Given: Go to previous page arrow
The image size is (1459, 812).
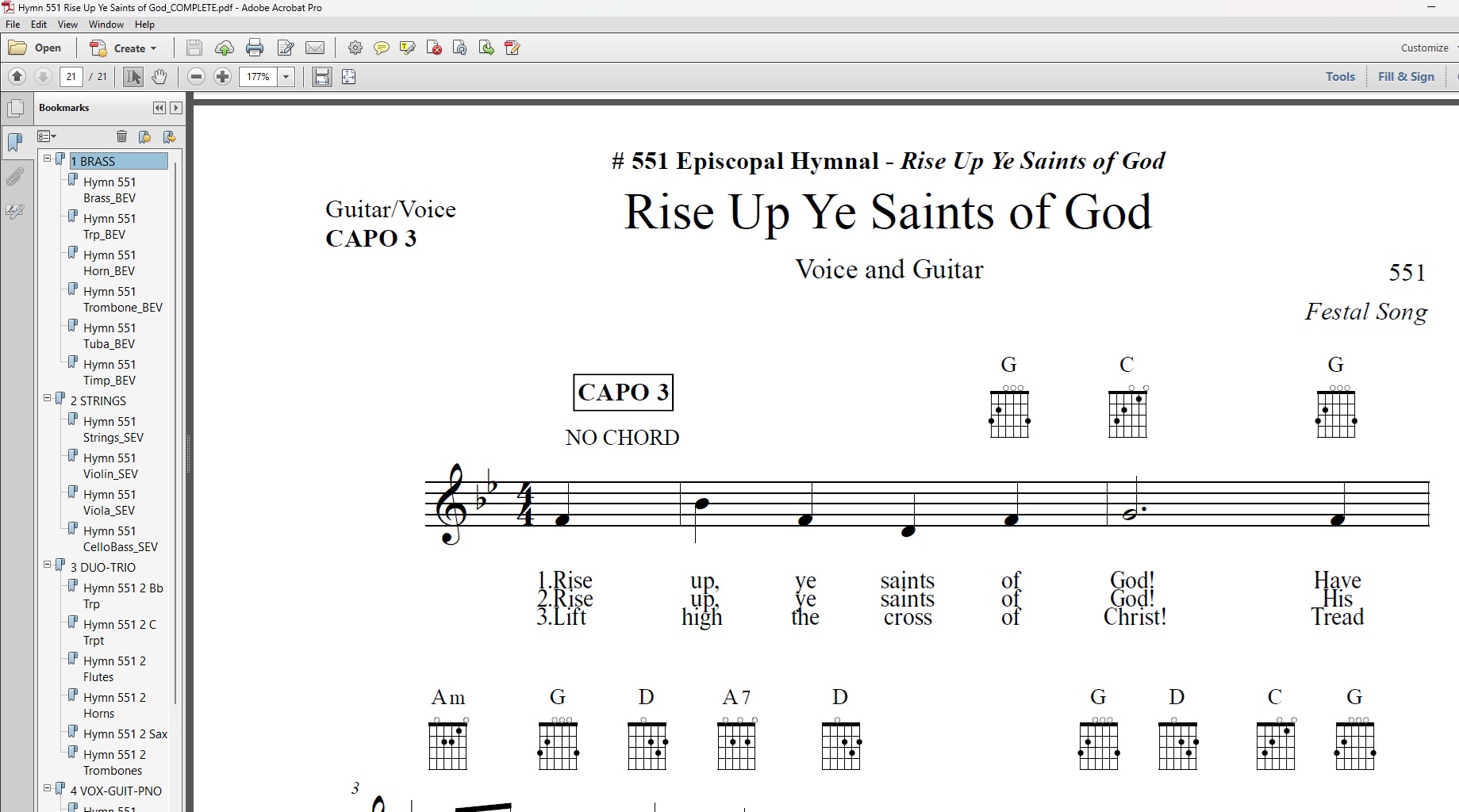Looking at the screenshot, I should click(x=17, y=77).
